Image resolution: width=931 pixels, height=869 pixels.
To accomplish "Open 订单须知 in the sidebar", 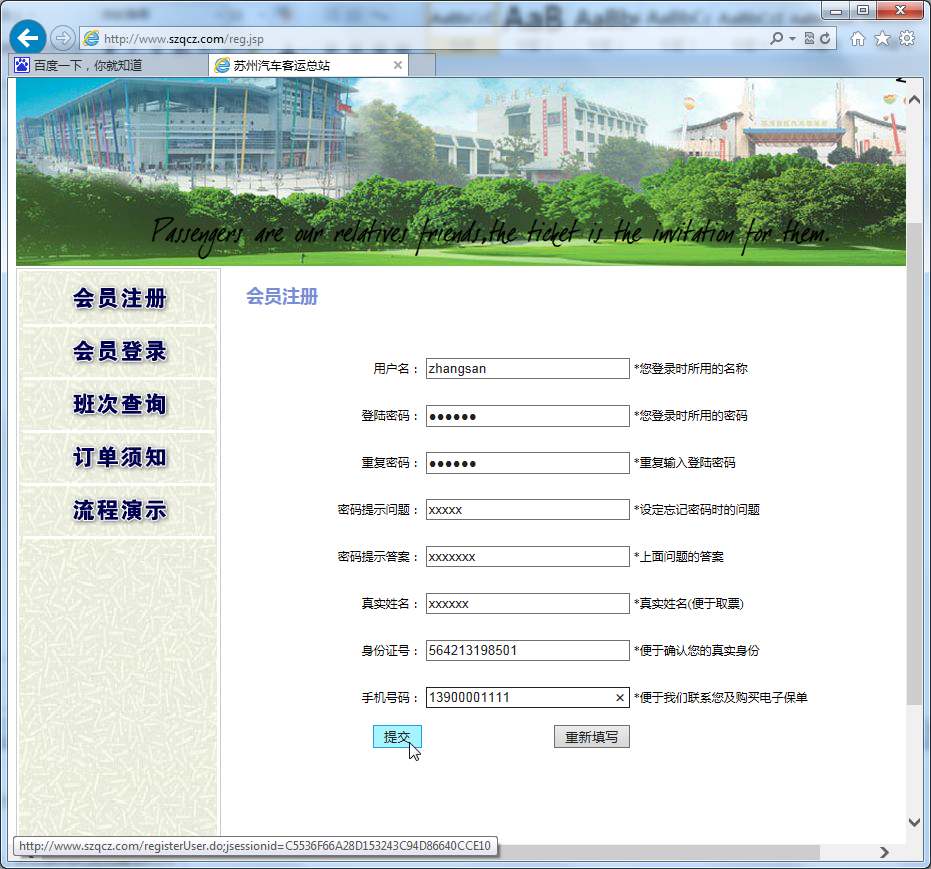I will pos(119,457).
